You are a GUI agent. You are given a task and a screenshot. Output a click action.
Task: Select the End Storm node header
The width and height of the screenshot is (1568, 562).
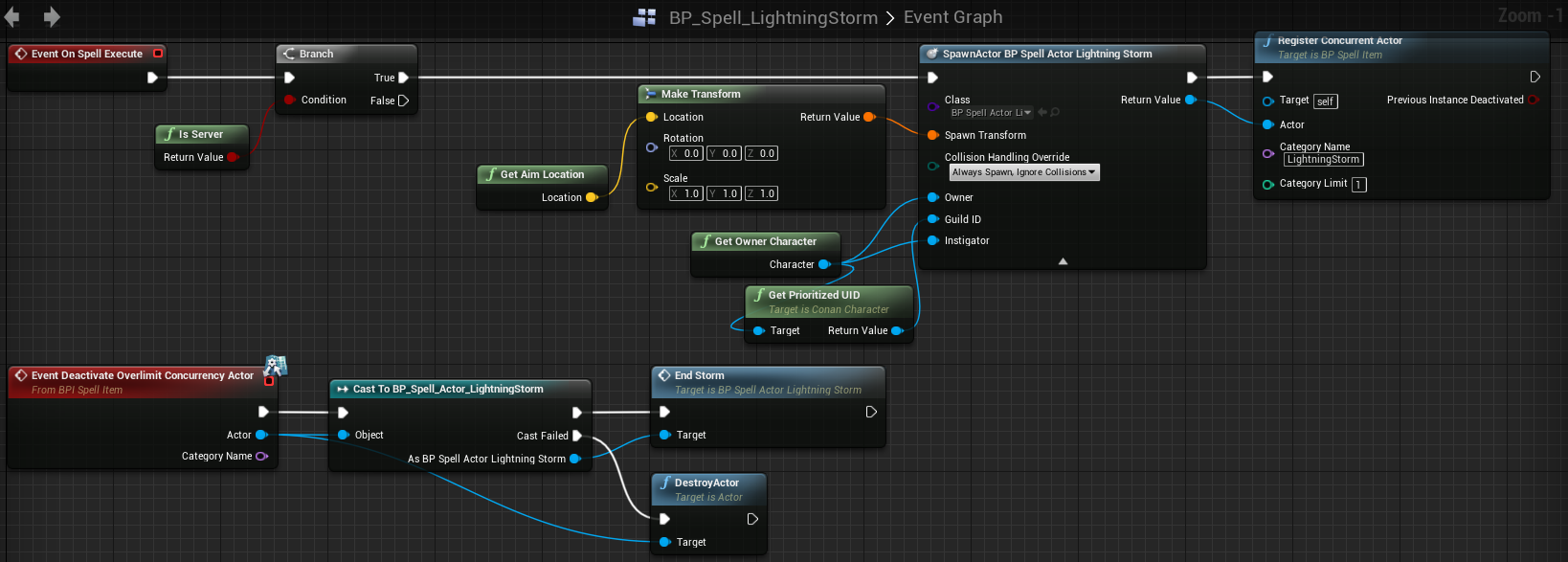[699, 375]
